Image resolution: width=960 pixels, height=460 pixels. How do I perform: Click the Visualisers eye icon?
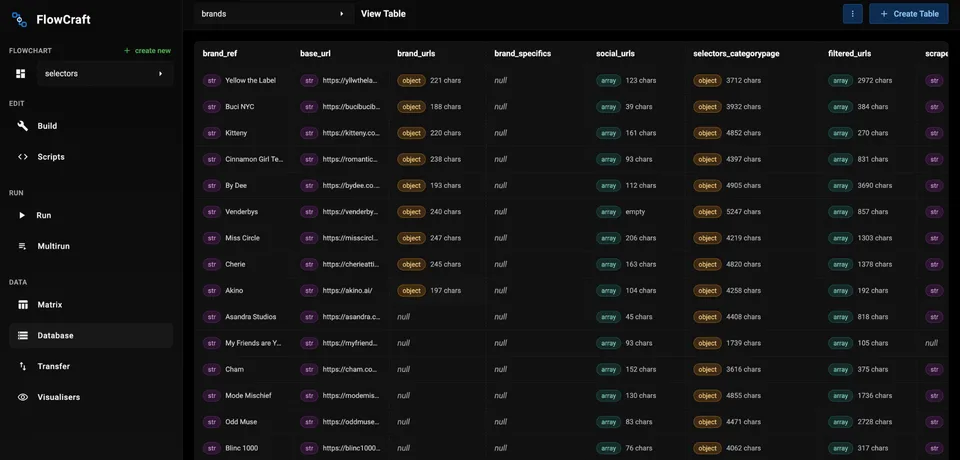click(23, 397)
